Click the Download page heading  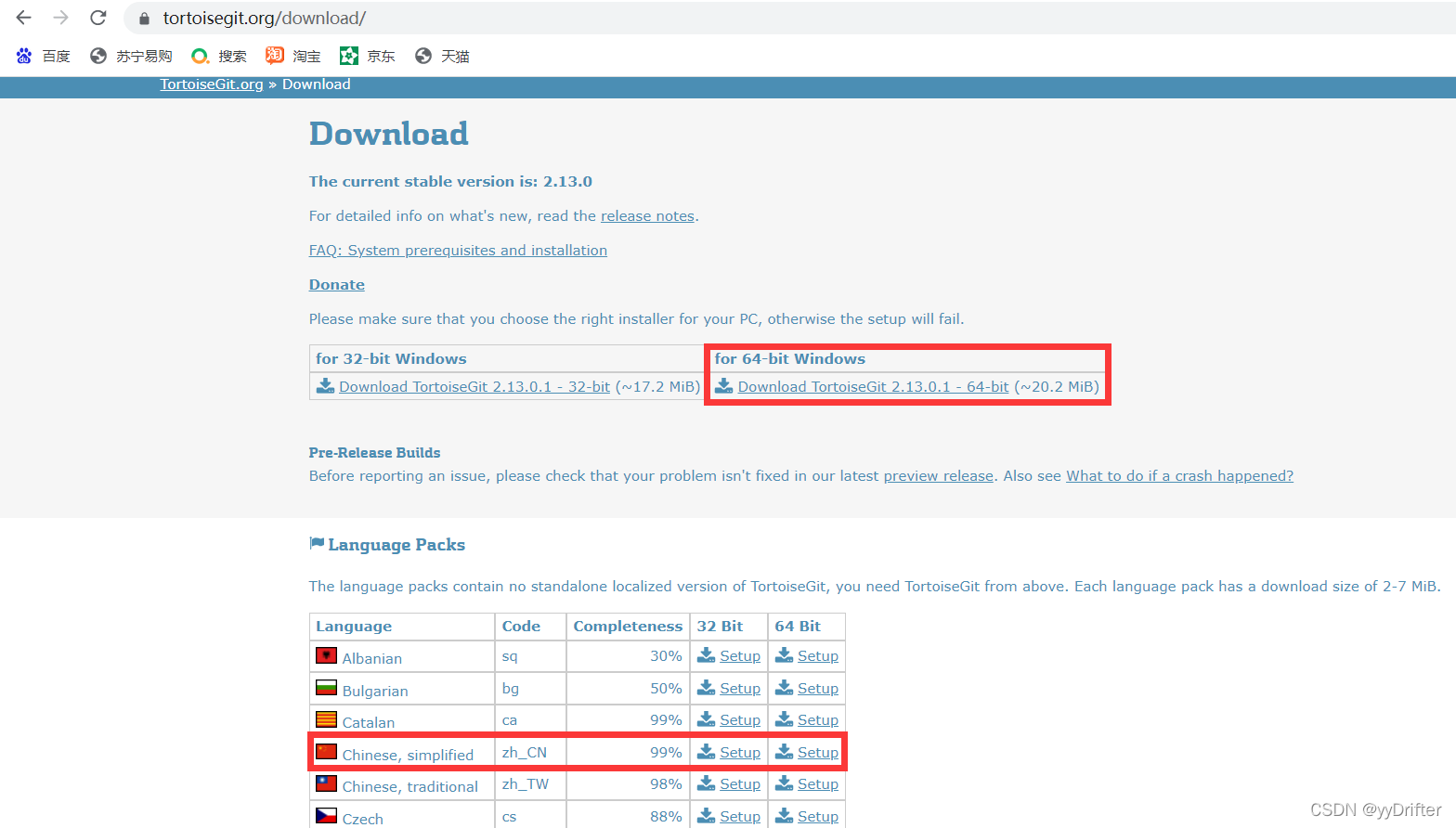point(388,134)
